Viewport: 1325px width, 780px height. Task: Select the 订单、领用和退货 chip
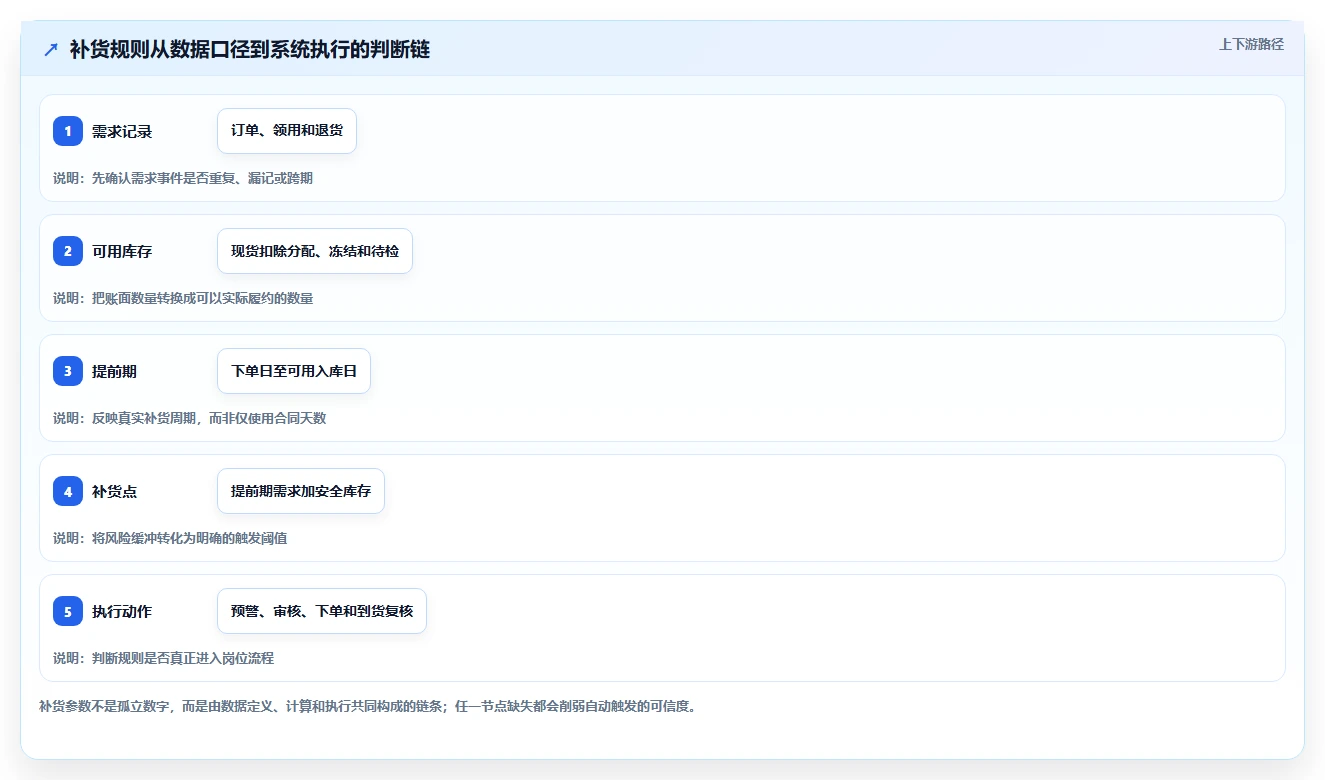[287, 131]
